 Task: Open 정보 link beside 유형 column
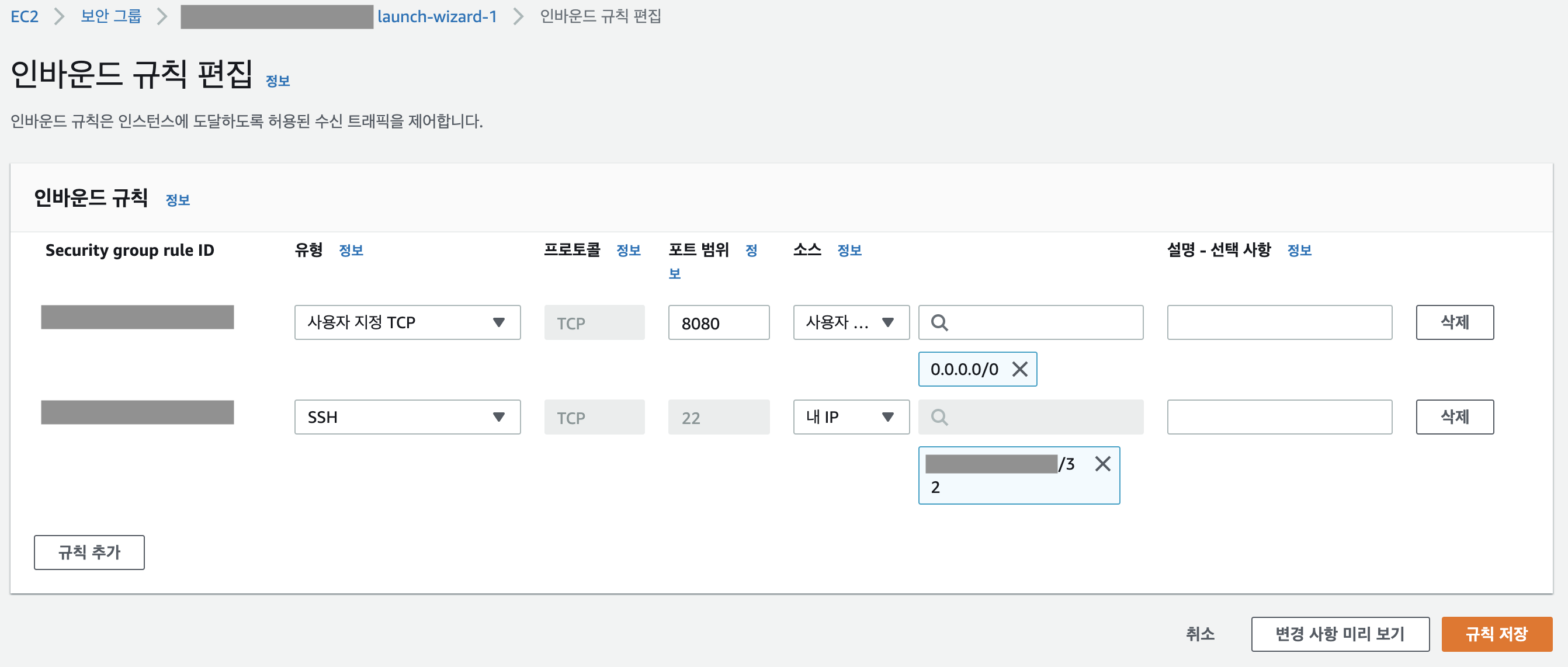point(351,250)
